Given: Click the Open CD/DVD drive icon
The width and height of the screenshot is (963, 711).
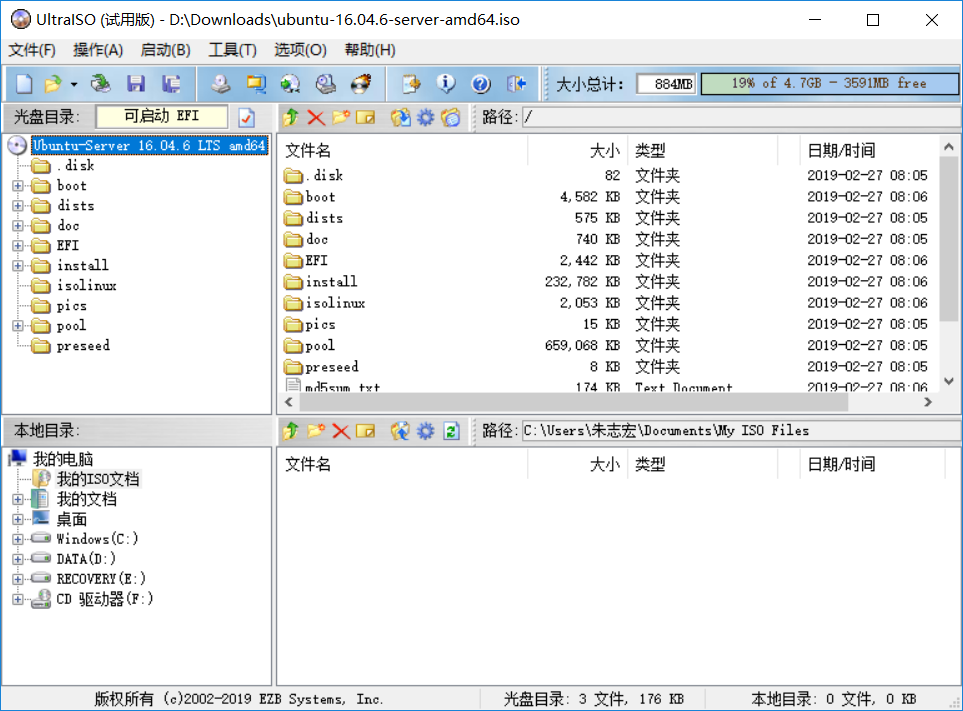Looking at the screenshot, I should point(100,84).
